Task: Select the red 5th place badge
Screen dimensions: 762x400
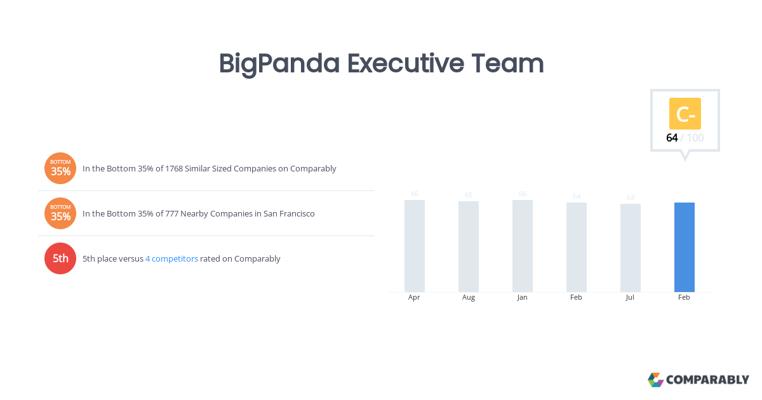Action: tap(60, 258)
